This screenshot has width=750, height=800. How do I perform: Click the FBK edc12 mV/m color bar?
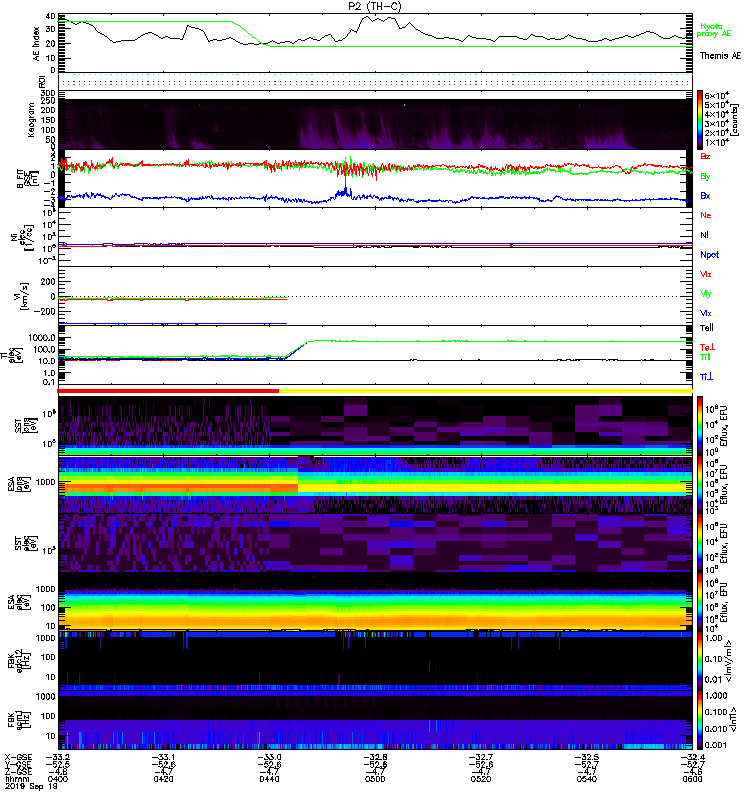699,661
